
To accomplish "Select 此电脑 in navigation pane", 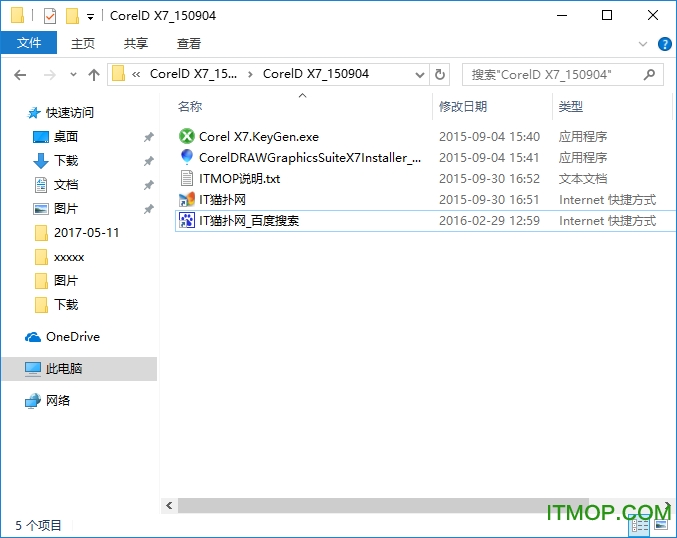I will 79,369.
